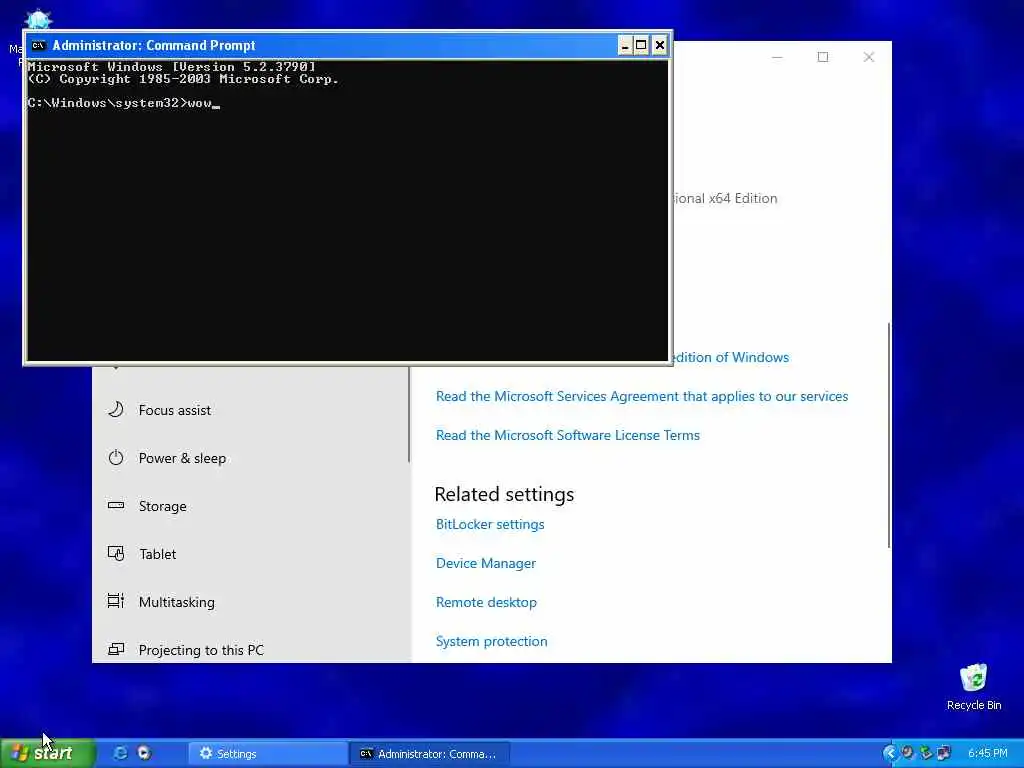This screenshot has height=768, width=1024.
Task: Click the Settings content scrollbar
Action: pyautogui.click(x=889, y=435)
